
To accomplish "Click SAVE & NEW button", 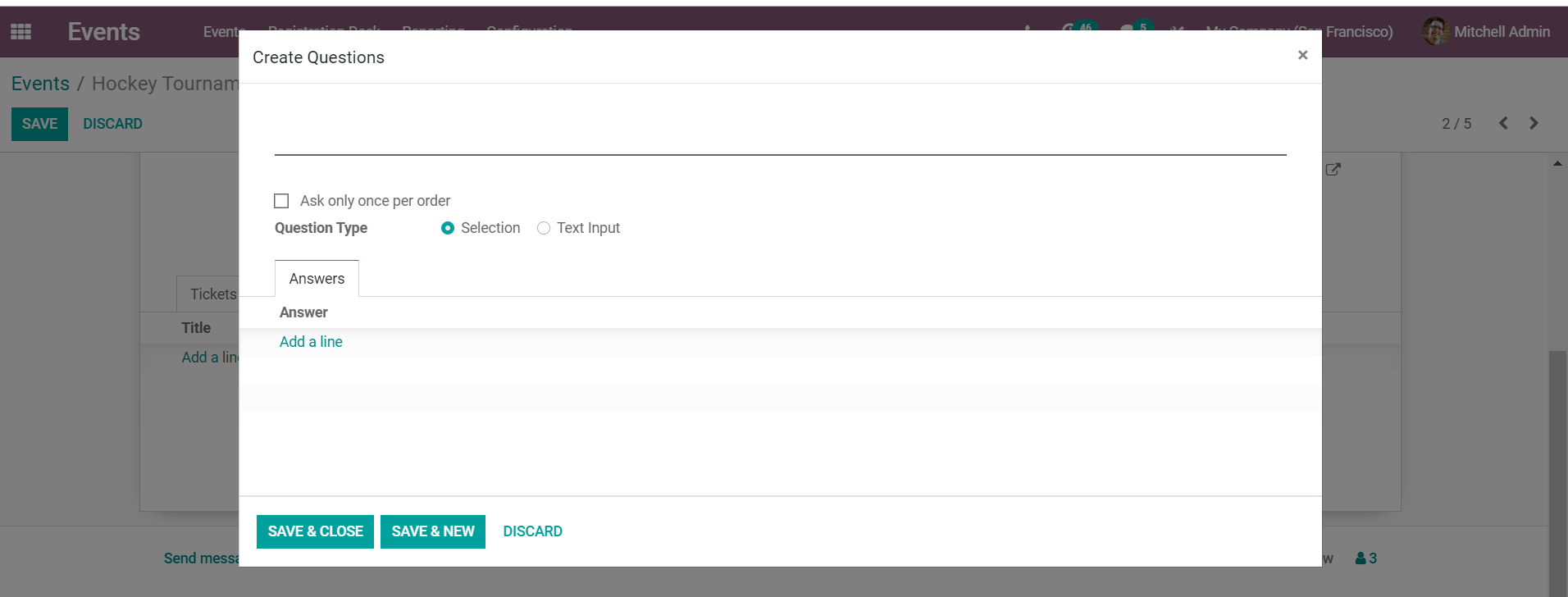I will point(433,531).
